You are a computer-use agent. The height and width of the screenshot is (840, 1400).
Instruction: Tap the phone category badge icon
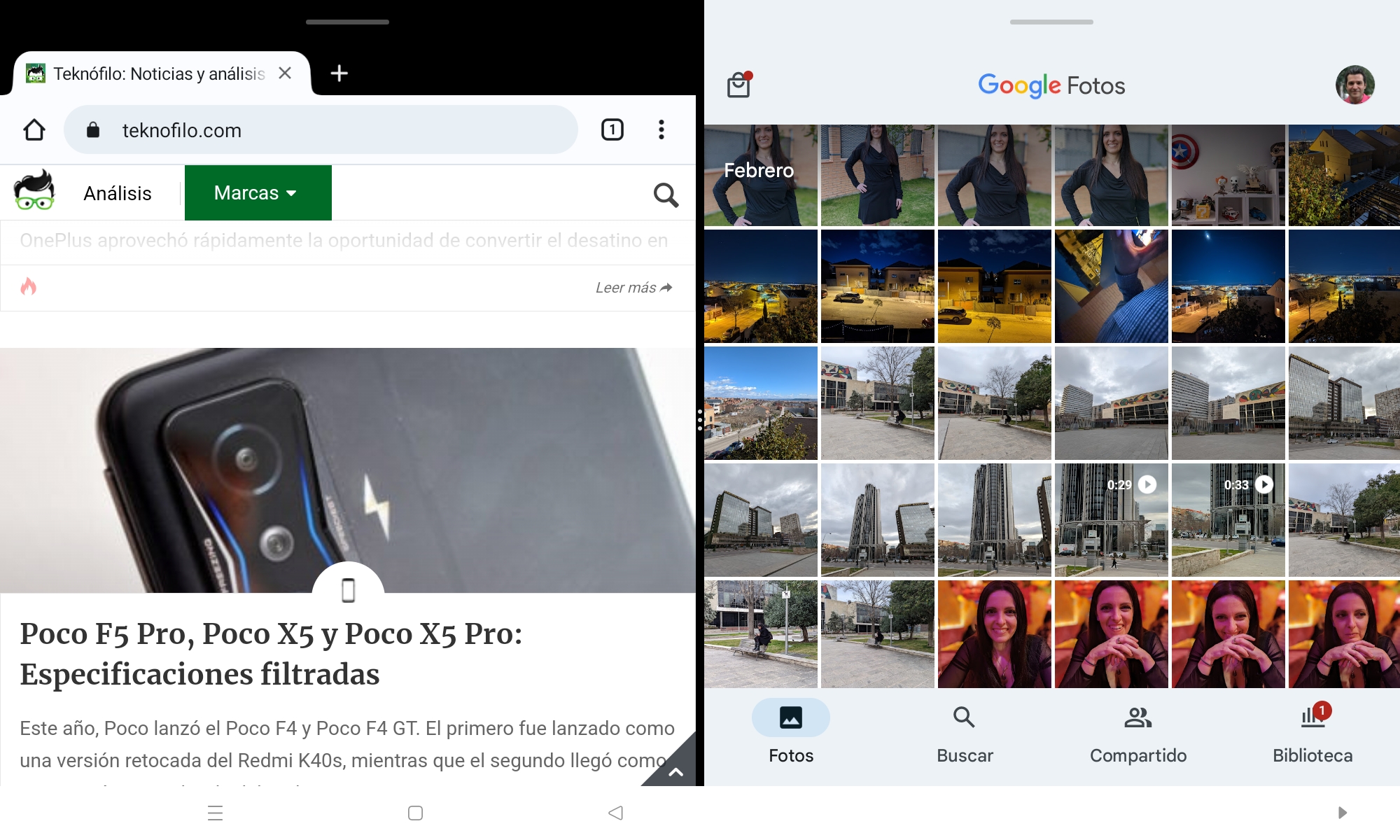(348, 590)
